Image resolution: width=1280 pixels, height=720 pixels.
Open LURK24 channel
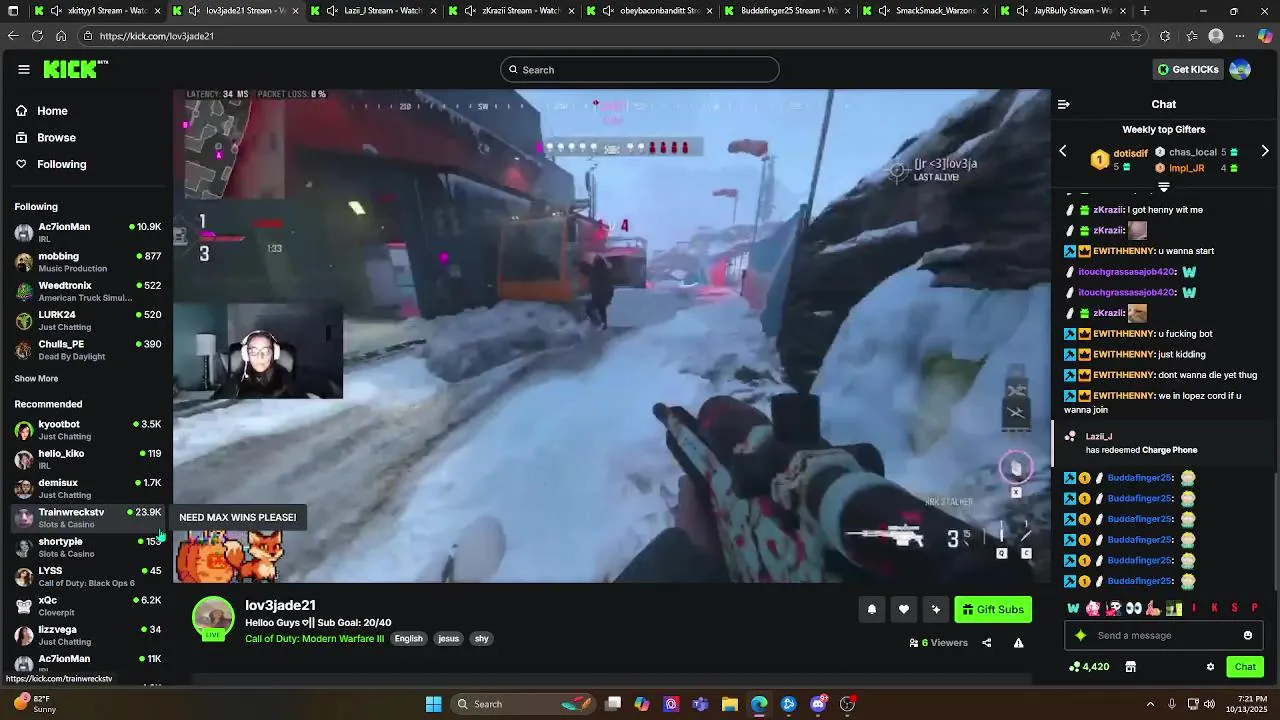87,320
